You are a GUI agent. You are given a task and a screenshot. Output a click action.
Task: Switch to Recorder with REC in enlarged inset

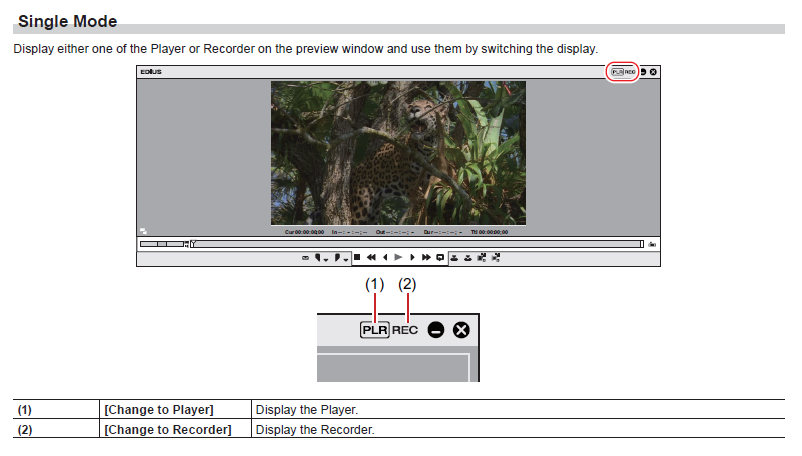click(405, 330)
